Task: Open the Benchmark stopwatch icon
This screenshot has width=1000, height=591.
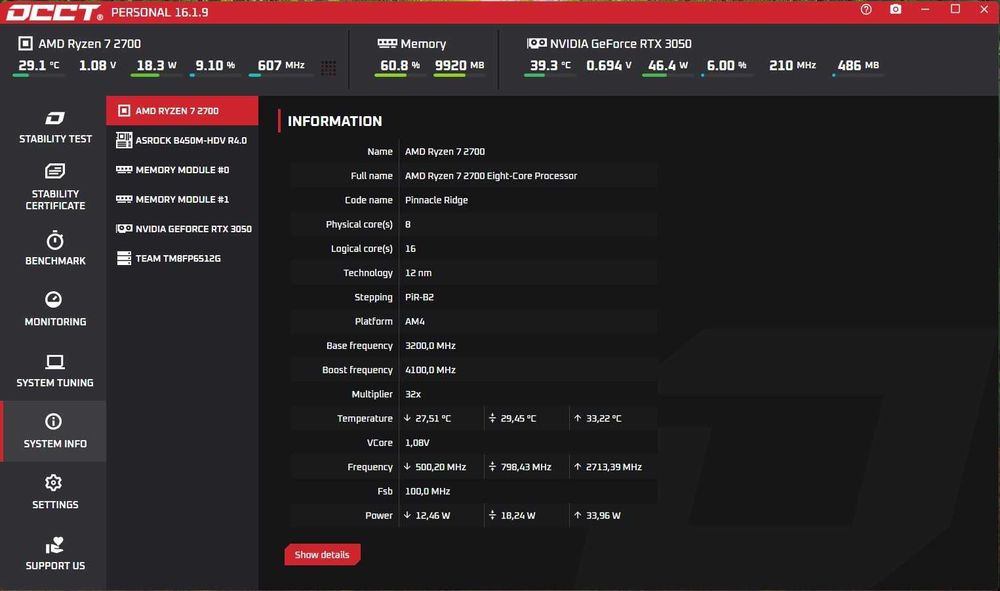Action: point(55,240)
